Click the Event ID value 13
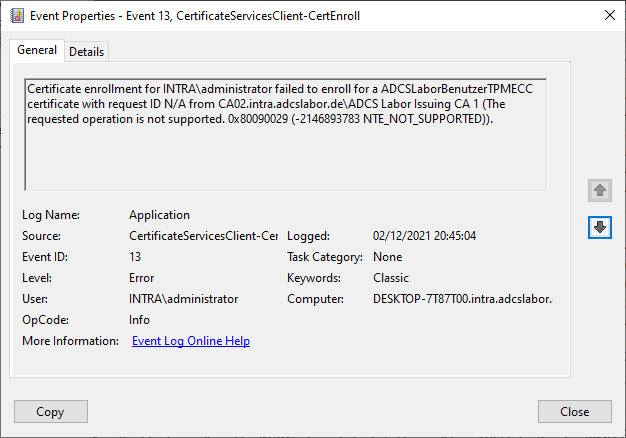The height and width of the screenshot is (438, 626). click(136, 257)
